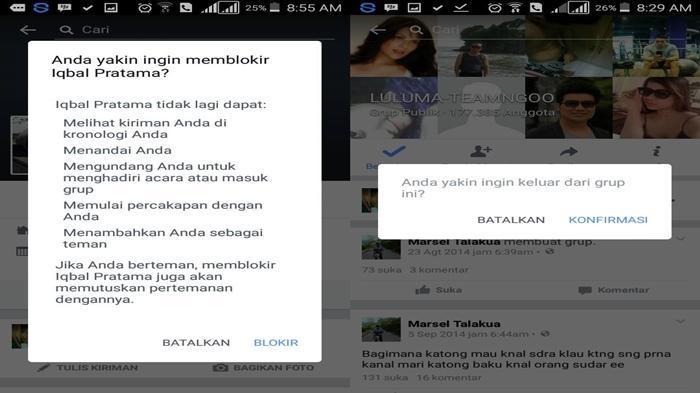Tap the woman photo in group cover top-left

394,46
